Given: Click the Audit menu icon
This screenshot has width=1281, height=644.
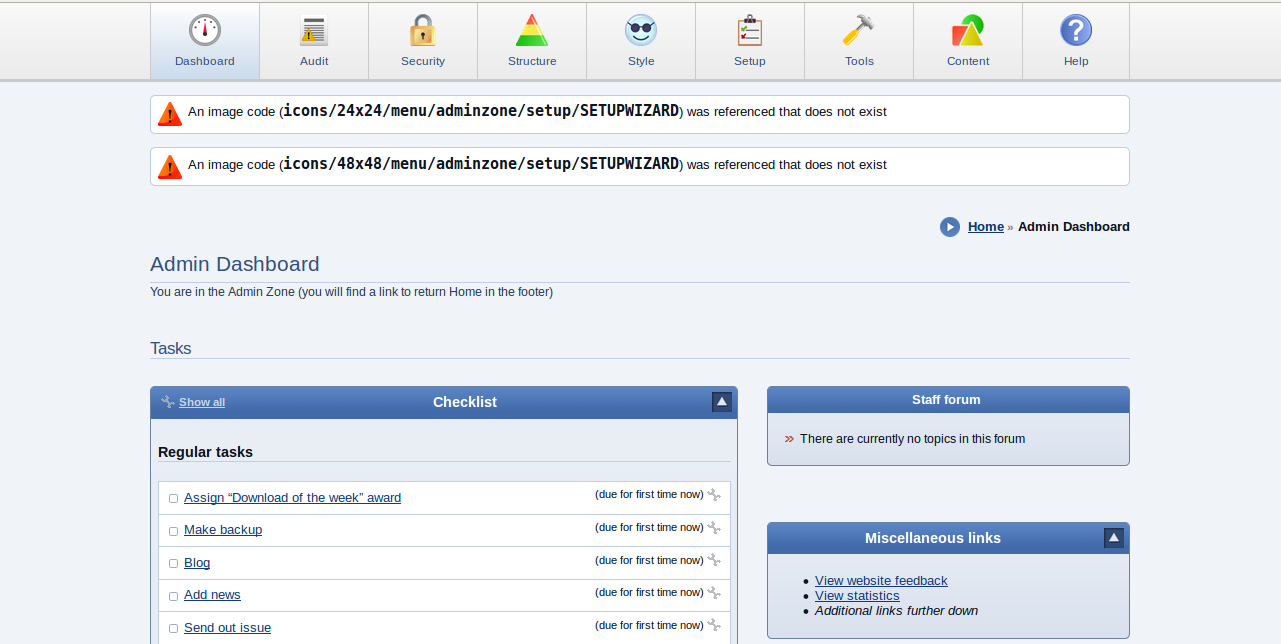Looking at the screenshot, I should (x=314, y=31).
